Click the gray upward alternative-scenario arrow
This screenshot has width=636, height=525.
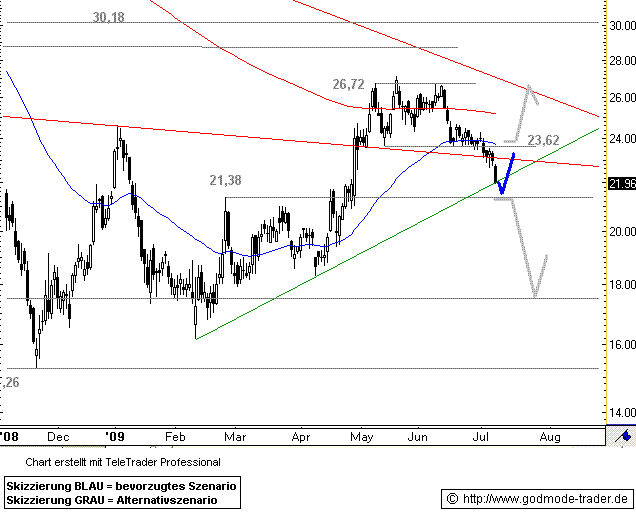[523, 114]
